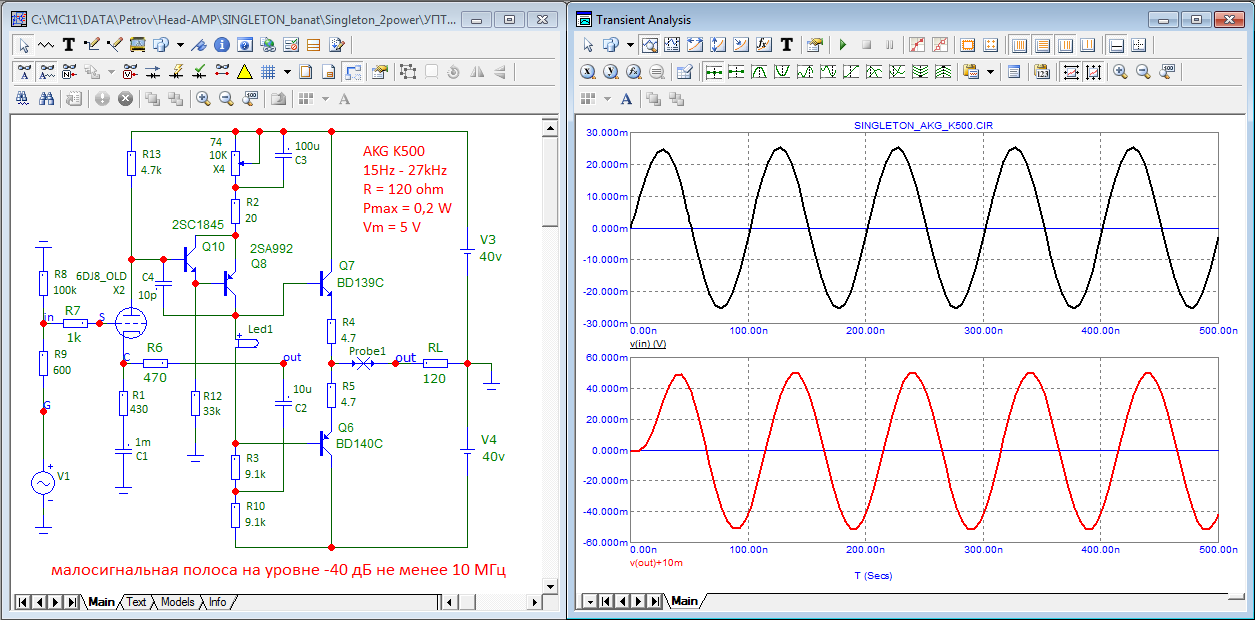
Task: Select the bold T text tool in analysis window
Action: (787, 45)
